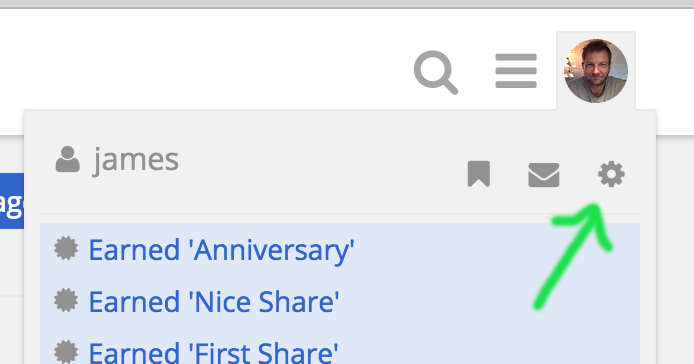Image resolution: width=694 pixels, height=364 pixels.
Task: Open the Earned 'Anniversary' notification
Action: tap(221, 251)
